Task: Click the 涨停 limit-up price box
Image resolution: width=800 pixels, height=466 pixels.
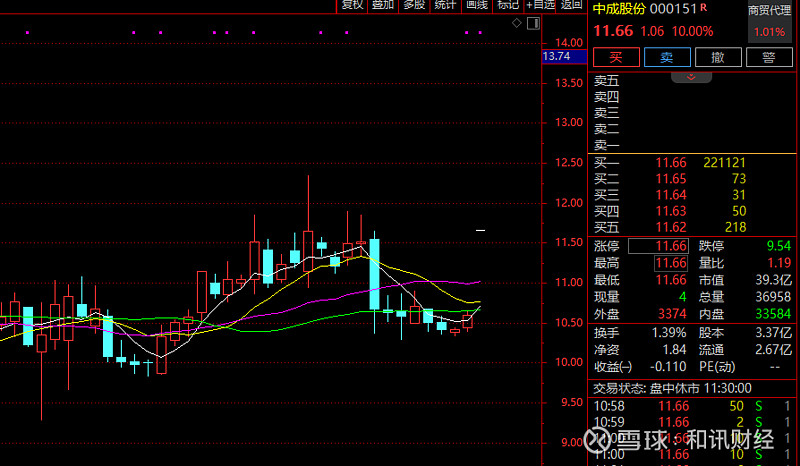Action: [x=658, y=246]
